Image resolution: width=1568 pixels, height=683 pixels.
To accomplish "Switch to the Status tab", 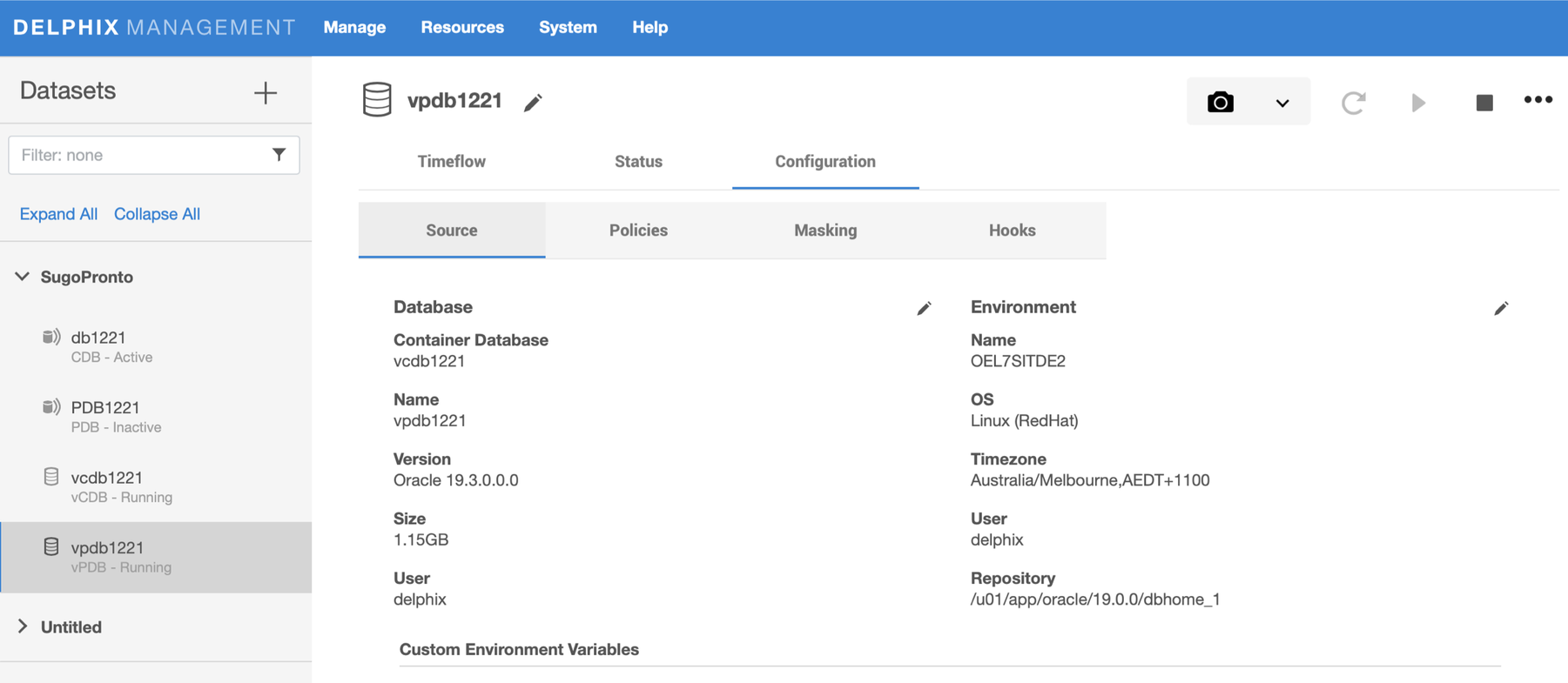I will pyautogui.click(x=638, y=162).
